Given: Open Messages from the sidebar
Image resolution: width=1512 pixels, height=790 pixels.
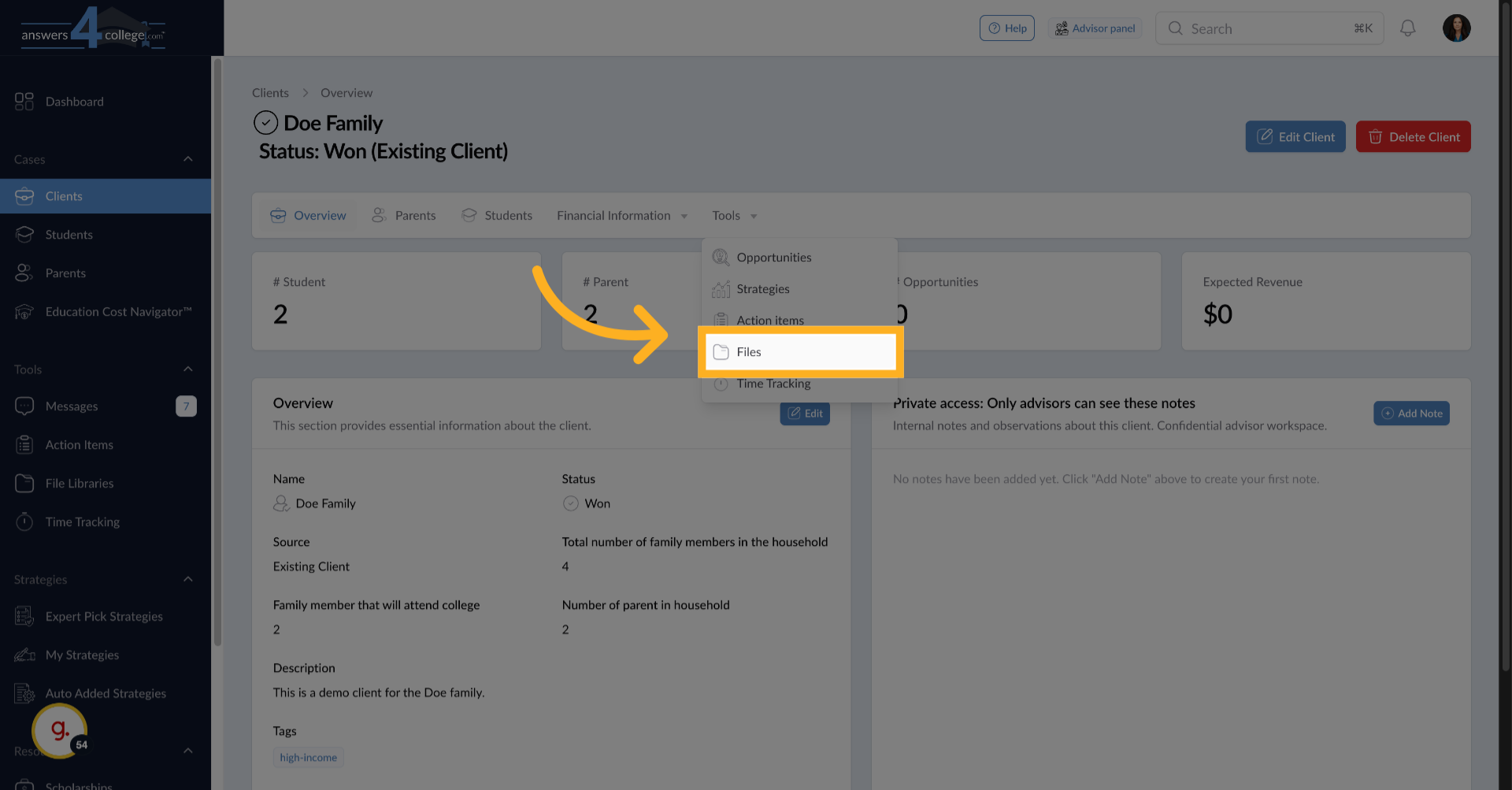Looking at the screenshot, I should pyautogui.click(x=72, y=406).
